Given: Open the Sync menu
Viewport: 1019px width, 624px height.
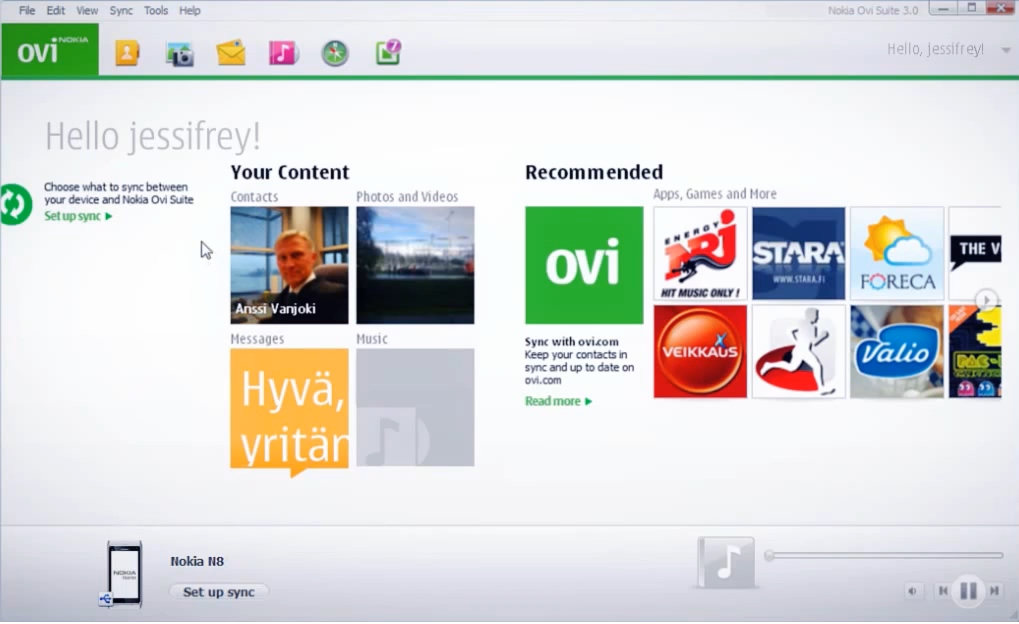Looking at the screenshot, I should coord(120,10).
